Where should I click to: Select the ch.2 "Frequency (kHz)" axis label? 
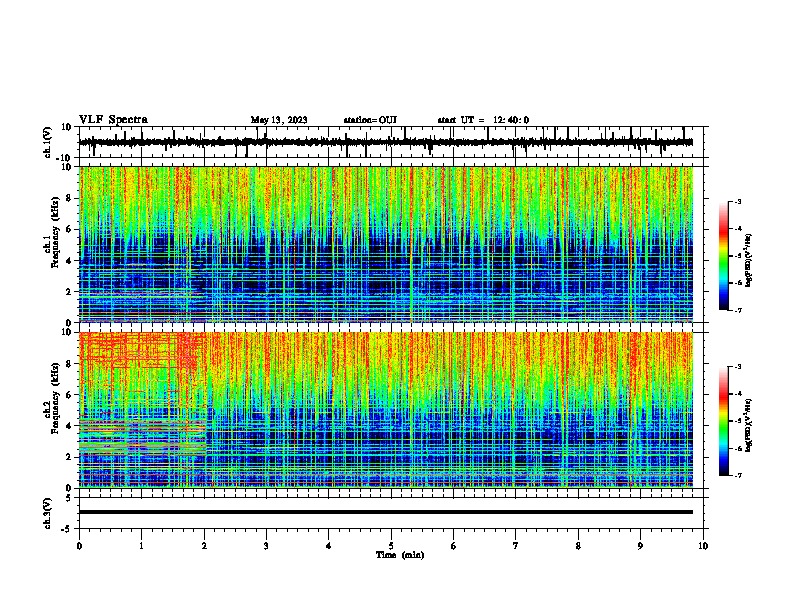tap(55, 397)
